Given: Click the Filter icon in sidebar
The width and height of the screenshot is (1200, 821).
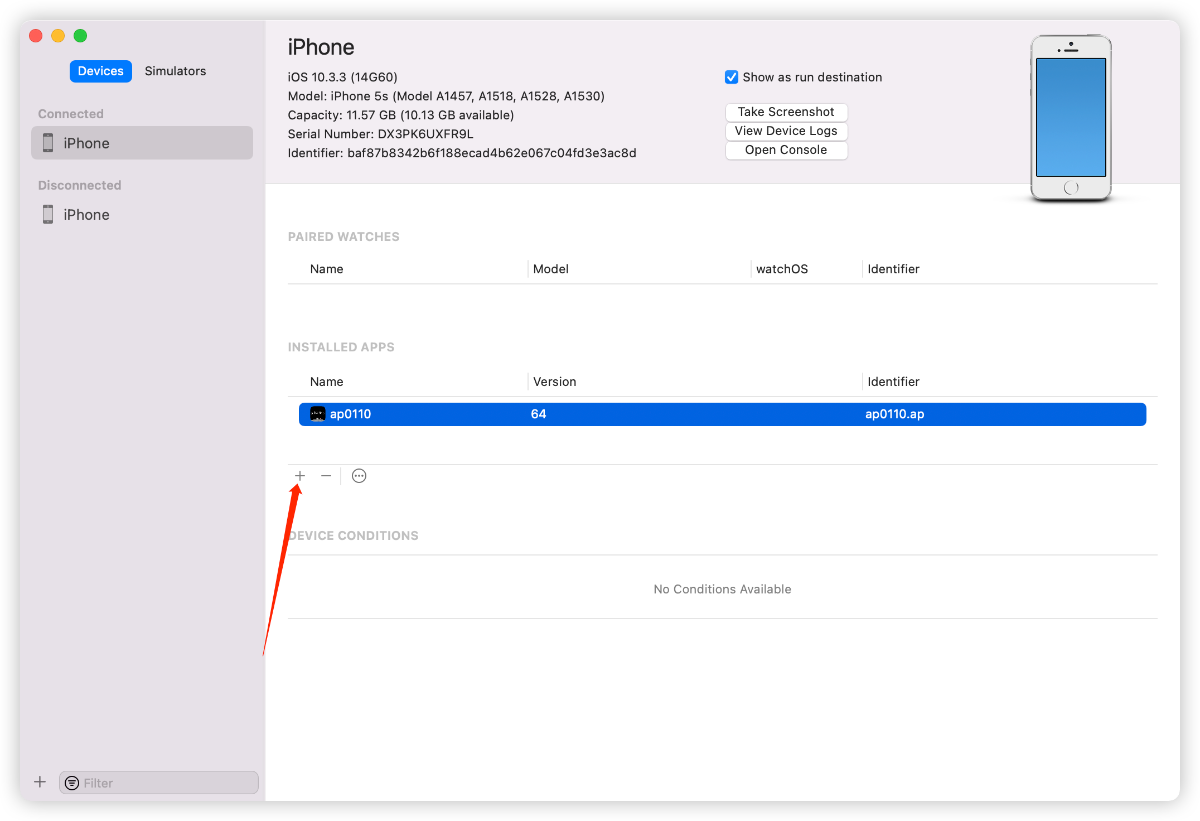Looking at the screenshot, I should point(72,783).
